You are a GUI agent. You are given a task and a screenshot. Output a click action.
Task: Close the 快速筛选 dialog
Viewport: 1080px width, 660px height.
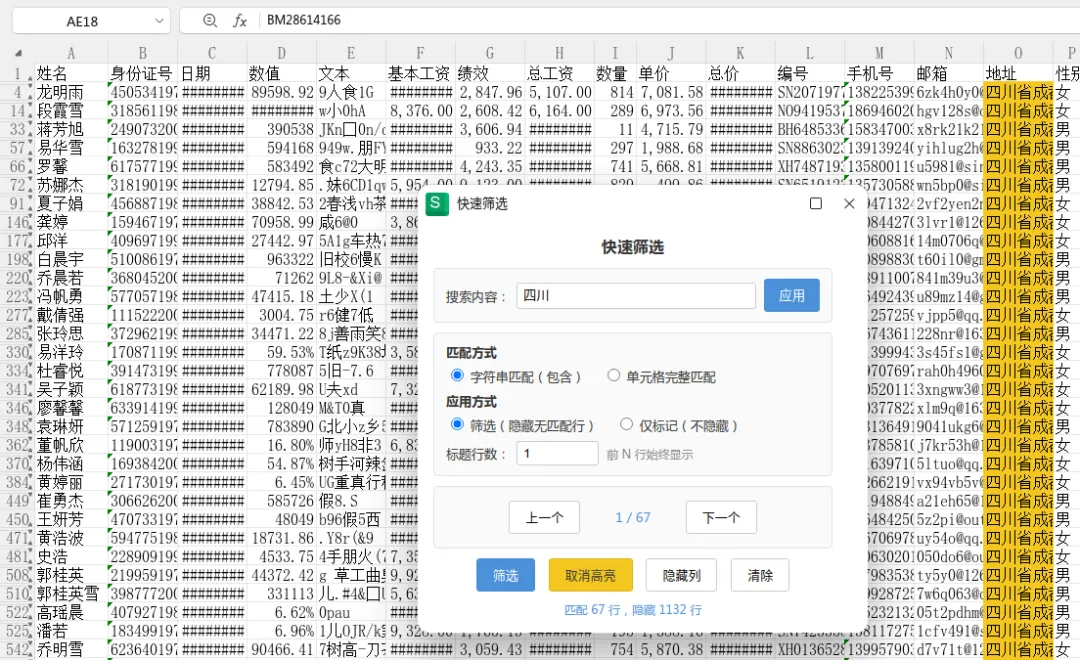(849, 203)
